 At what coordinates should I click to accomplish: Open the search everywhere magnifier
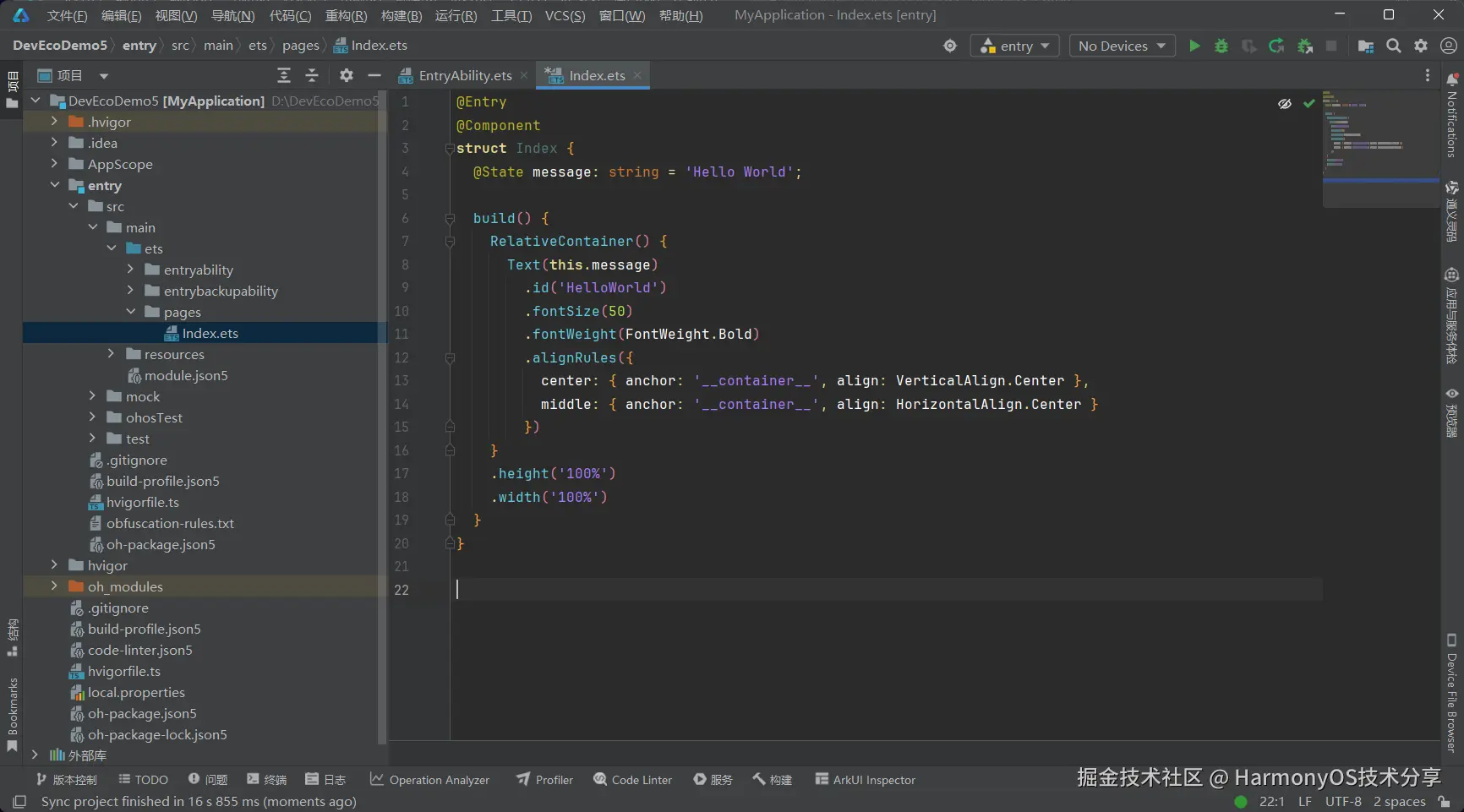(x=1394, y=46)
